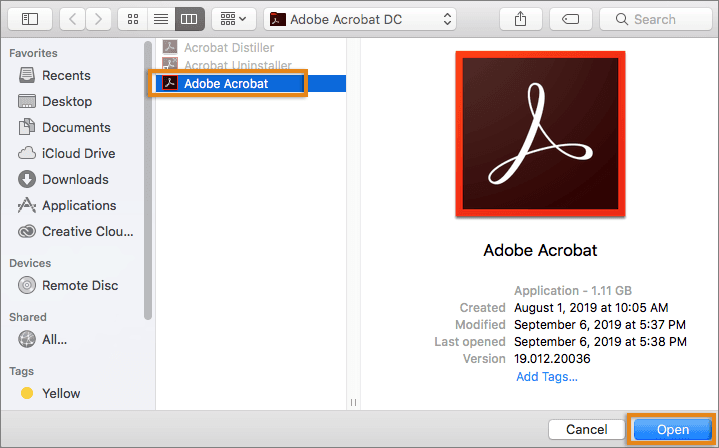
Task: Switch to list view
Action: (161, 19)
